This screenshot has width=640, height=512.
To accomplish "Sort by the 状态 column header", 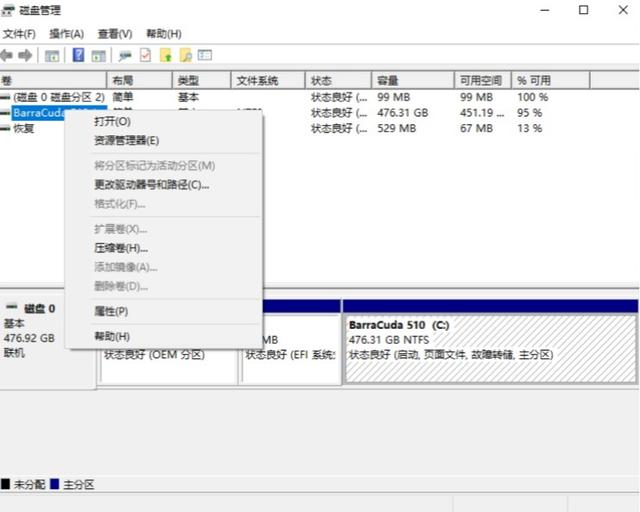I will pyautogui.click(x=338, y=80).
